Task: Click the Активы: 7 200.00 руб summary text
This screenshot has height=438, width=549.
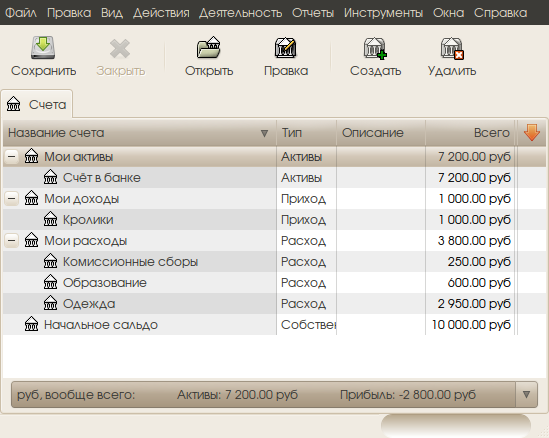Action: tap(237, 395)
